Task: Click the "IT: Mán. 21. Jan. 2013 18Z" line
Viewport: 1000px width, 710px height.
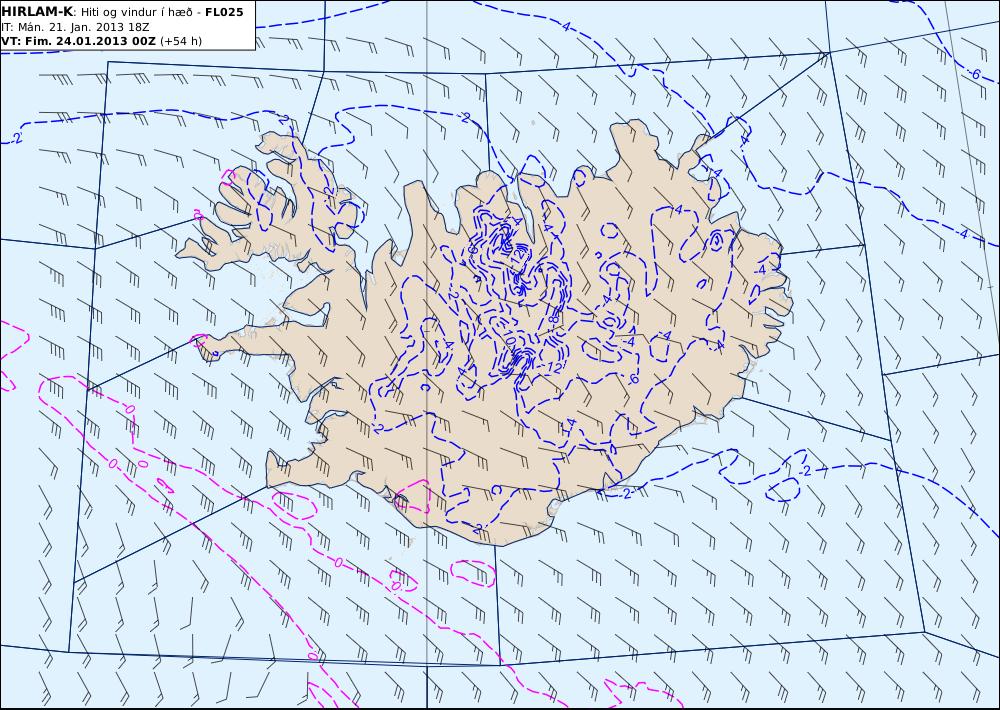Action: pyautogui.click(x=75, y=27)
